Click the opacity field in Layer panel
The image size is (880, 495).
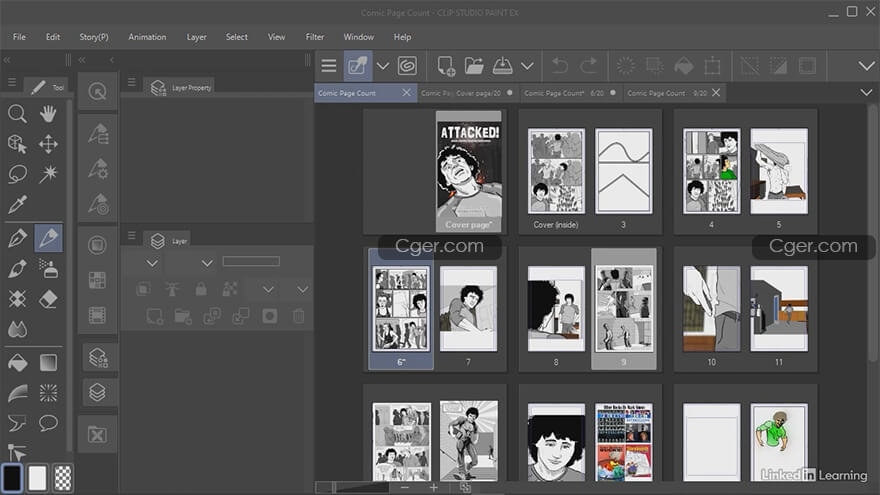(251, 261)
